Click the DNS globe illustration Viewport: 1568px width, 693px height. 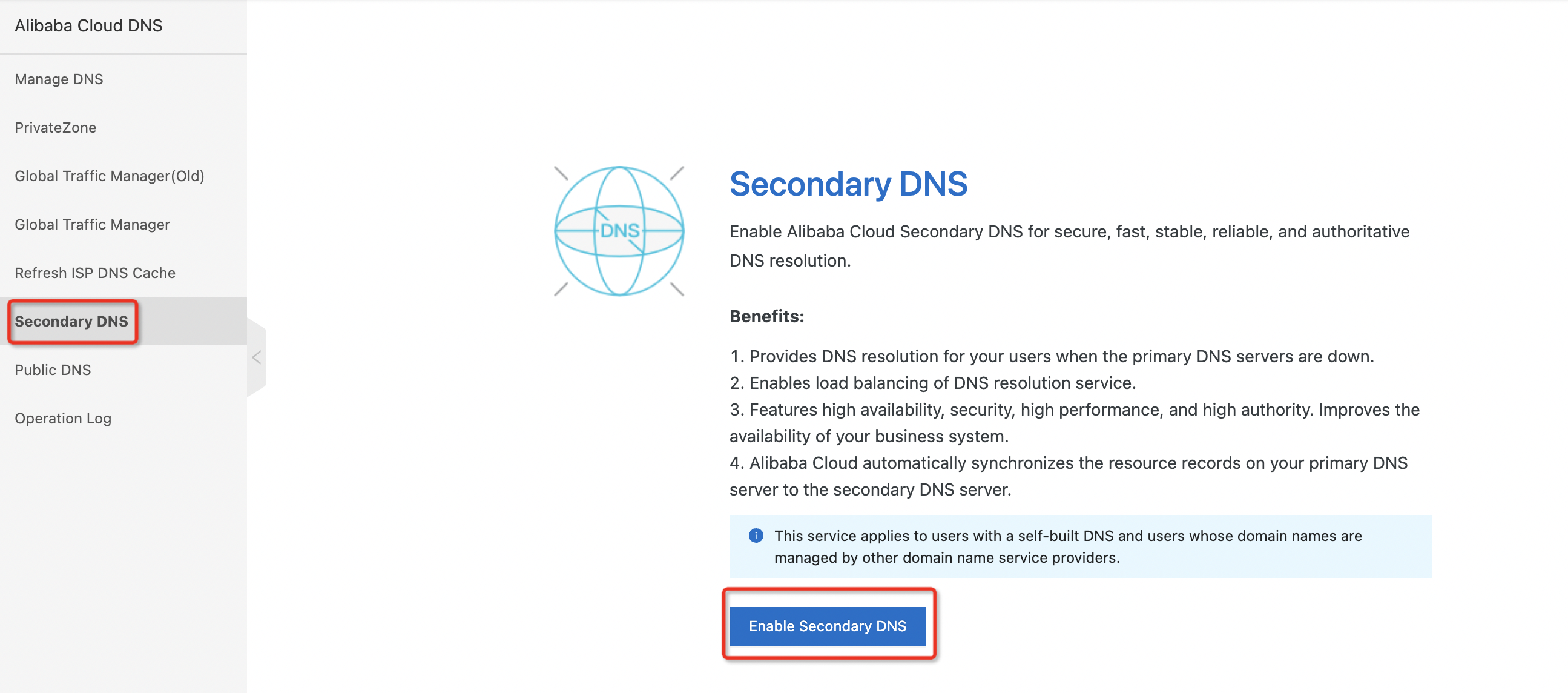619,231
